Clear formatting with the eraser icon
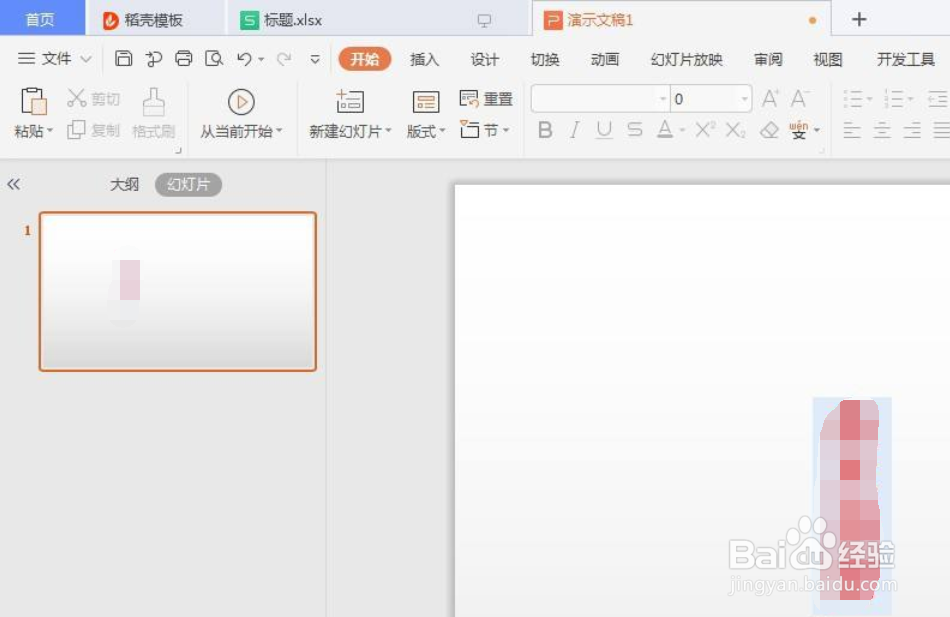The image size is (950, 617). click(769, 130)
